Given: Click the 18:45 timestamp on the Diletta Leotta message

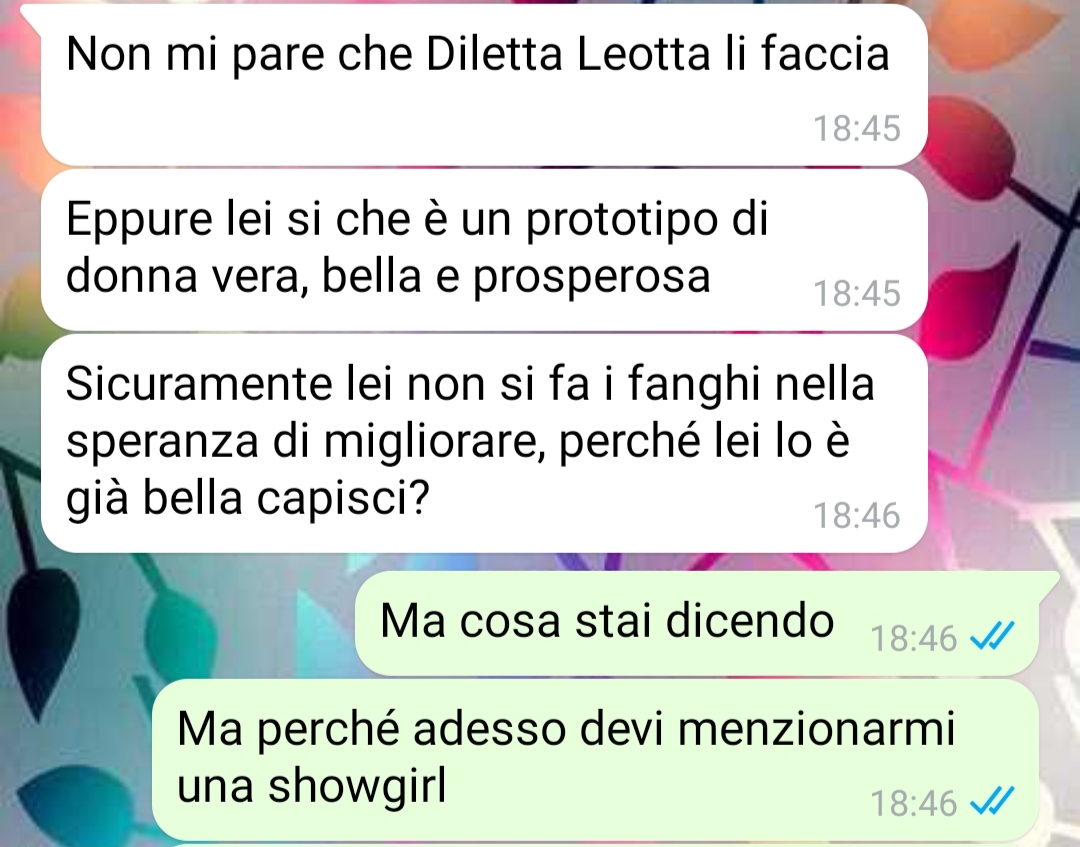Looking at the screenshot, I should [857, 128].
